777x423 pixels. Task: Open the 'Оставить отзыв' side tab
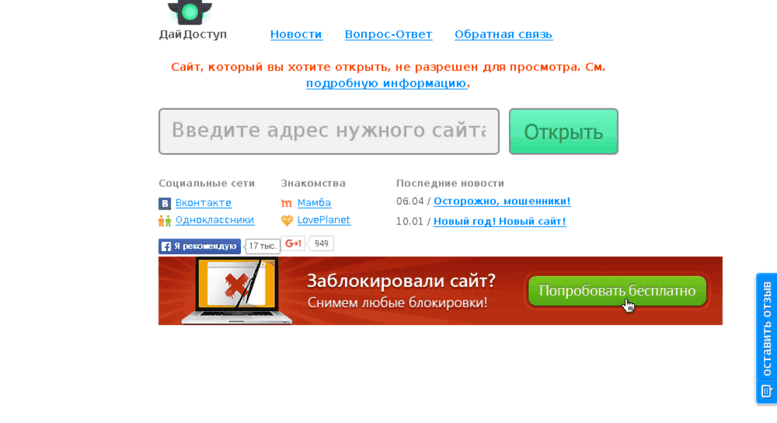click(766, 338)
